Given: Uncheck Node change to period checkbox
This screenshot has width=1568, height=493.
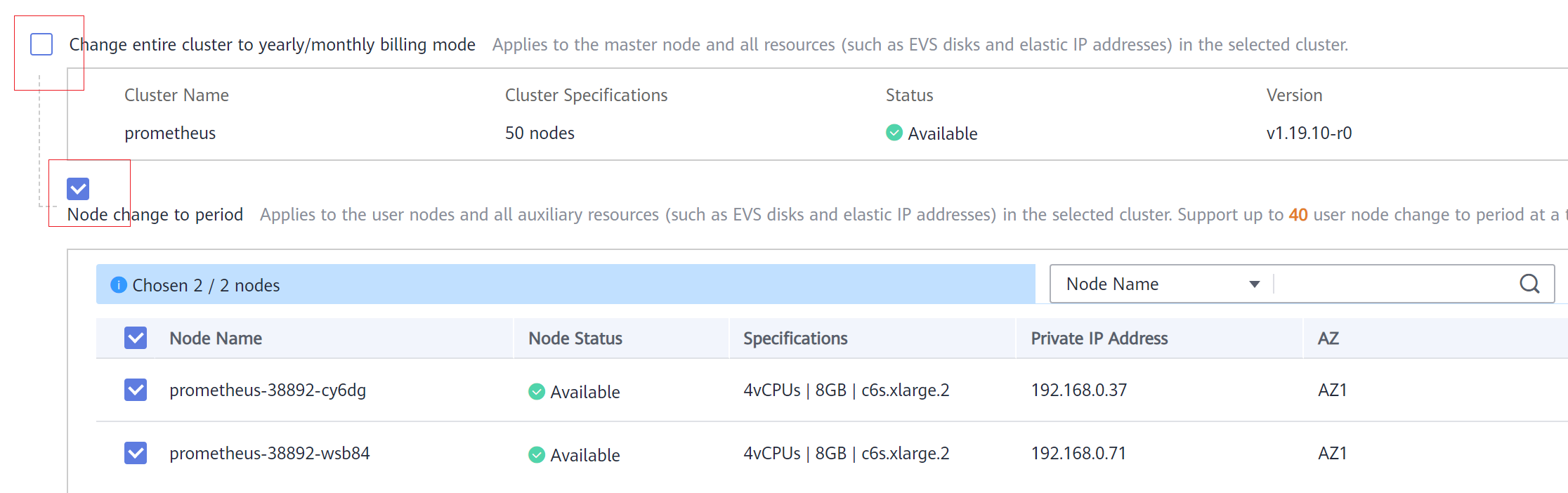Looking at the screenshot, I should [78, 188].
